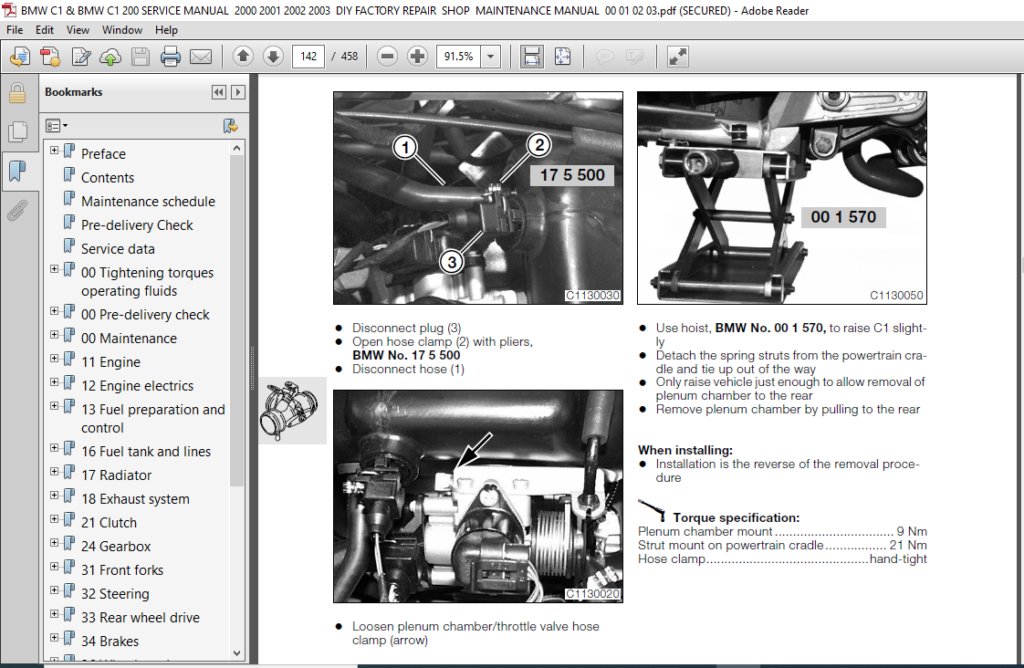1024x668 pixels.
Task: Select the 34 Brakes bookmark
Action: coord(110,641)
